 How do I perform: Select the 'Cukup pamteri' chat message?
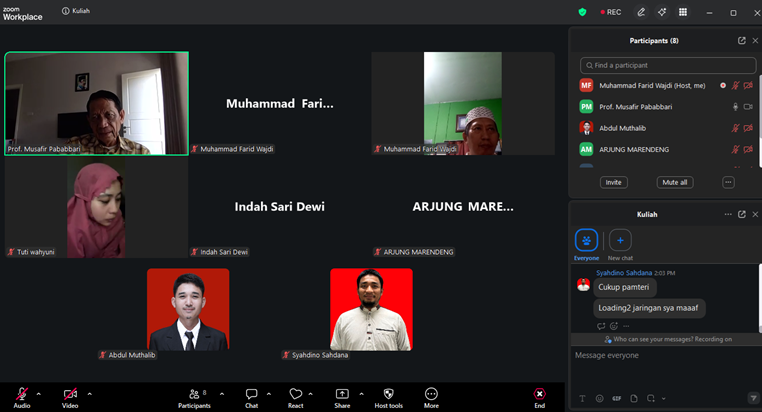click(x=624, y=287)
